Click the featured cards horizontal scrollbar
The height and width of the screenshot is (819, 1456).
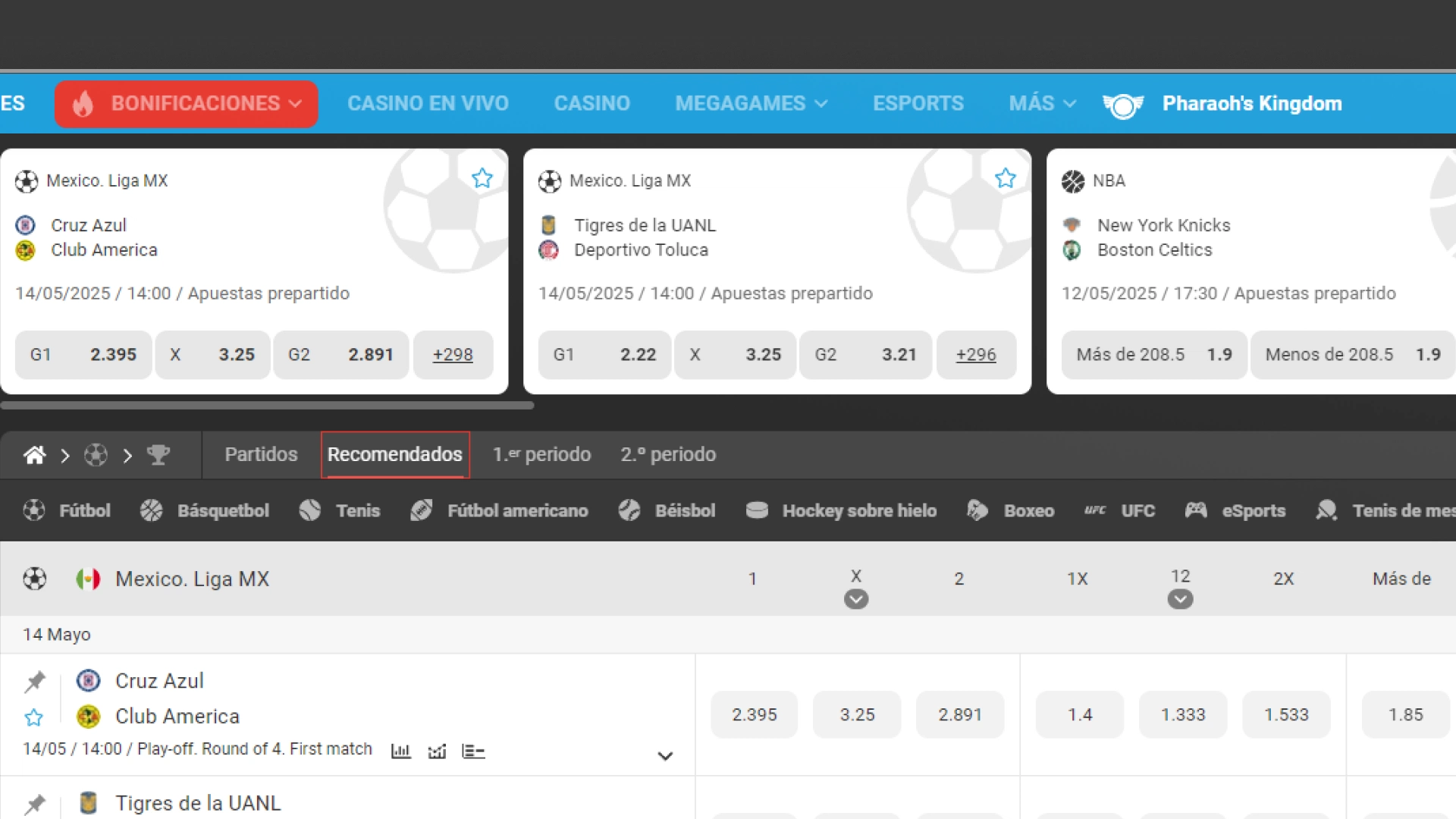[x=267, y=406]
